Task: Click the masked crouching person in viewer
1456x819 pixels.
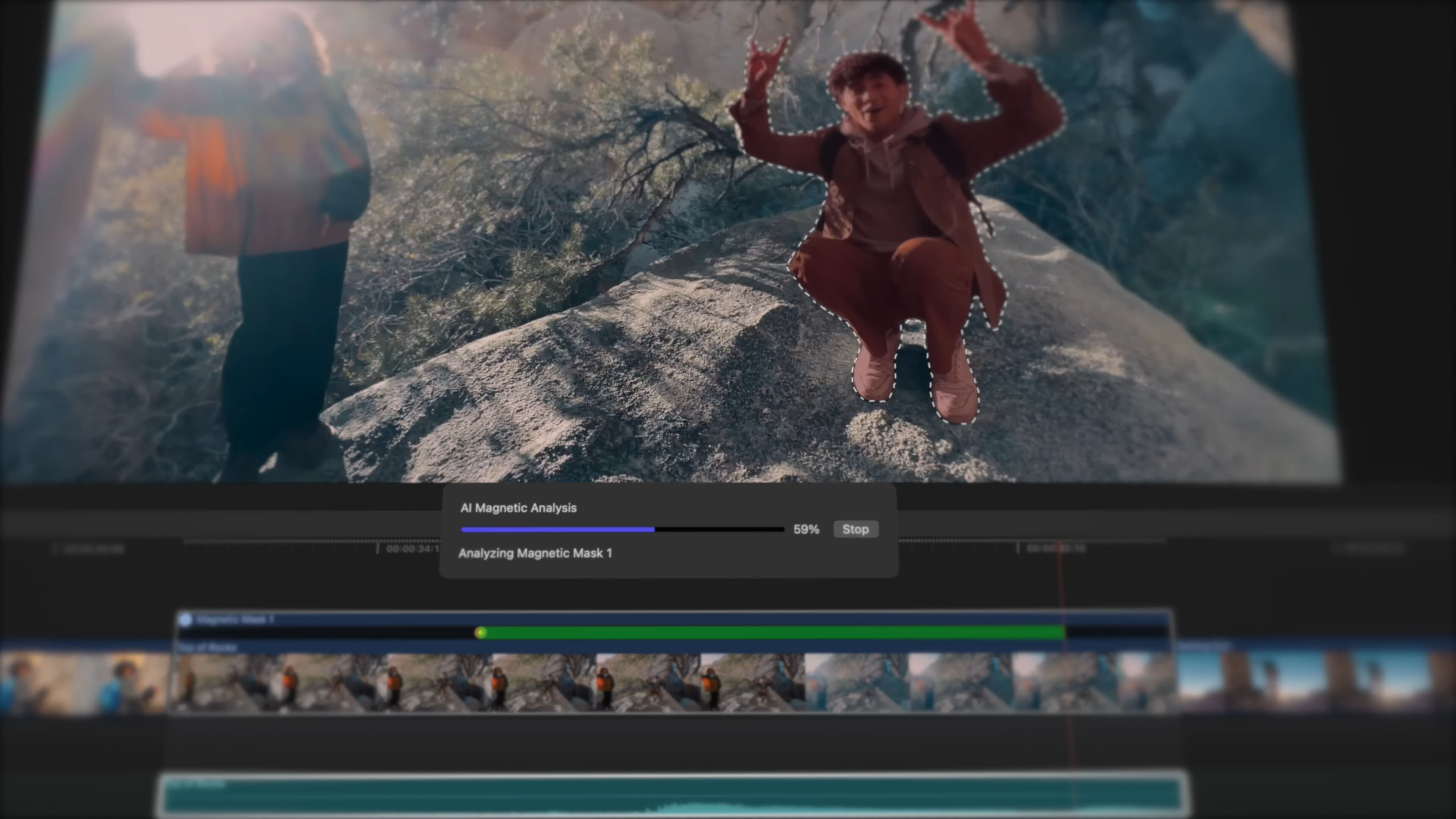Action: tap(899, 226)
